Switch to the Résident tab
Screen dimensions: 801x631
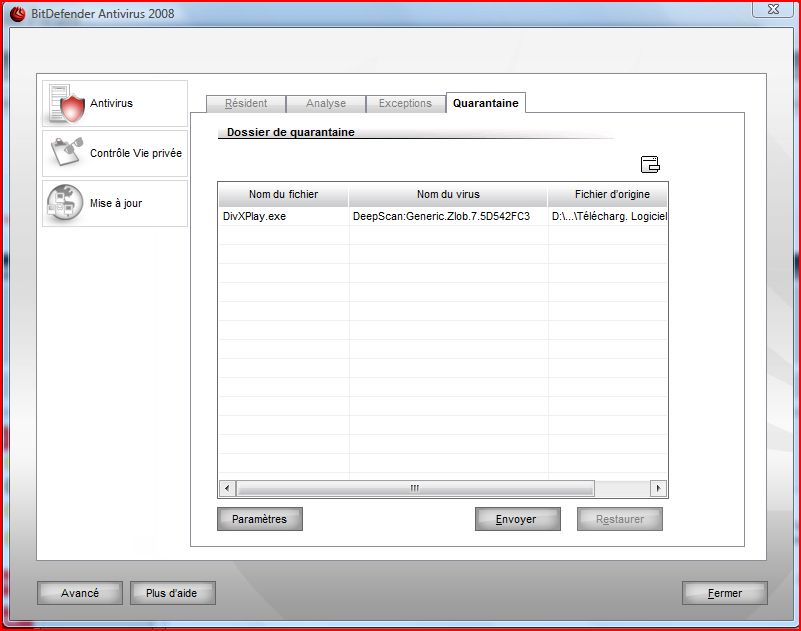pyautogui.click(x=246, y=103)
